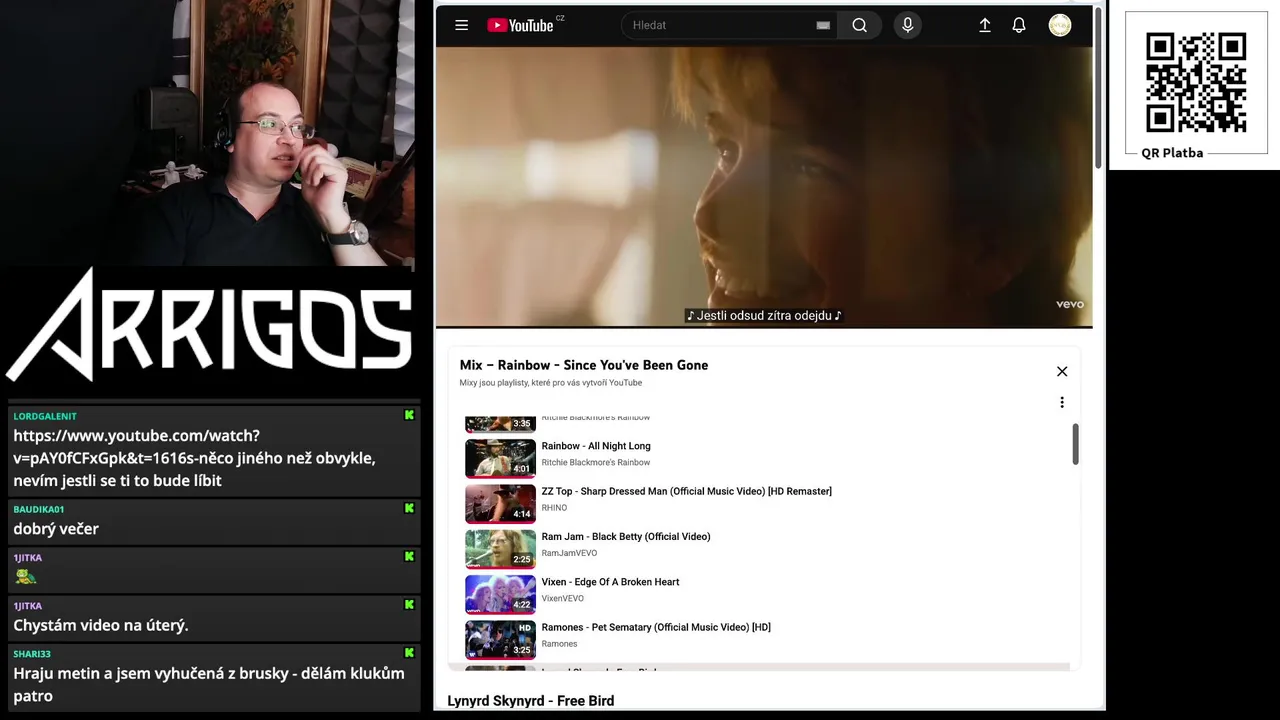
Task: Click green badge icon next to BAUDIKA01
Action: click(409, 508)
